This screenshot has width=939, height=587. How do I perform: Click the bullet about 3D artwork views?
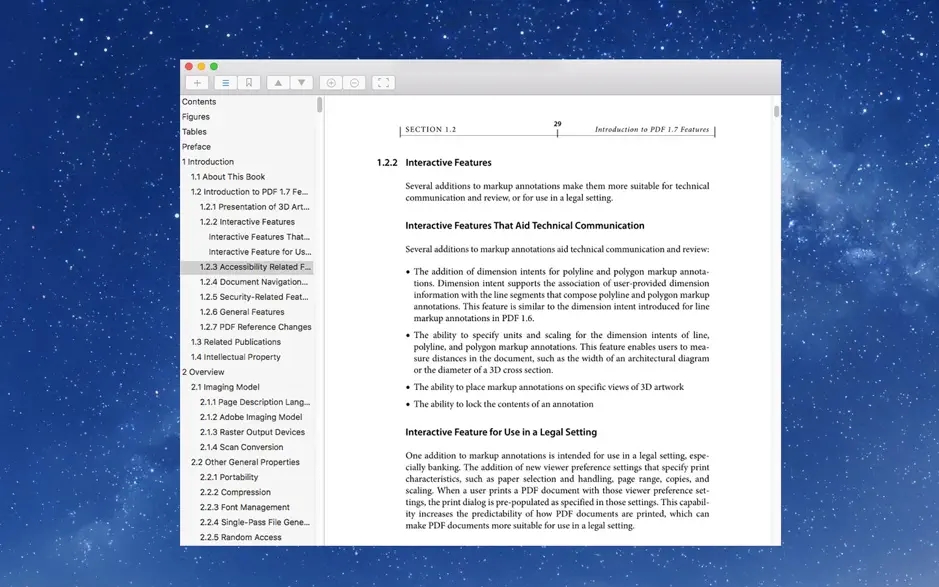[x=548, y=387]
